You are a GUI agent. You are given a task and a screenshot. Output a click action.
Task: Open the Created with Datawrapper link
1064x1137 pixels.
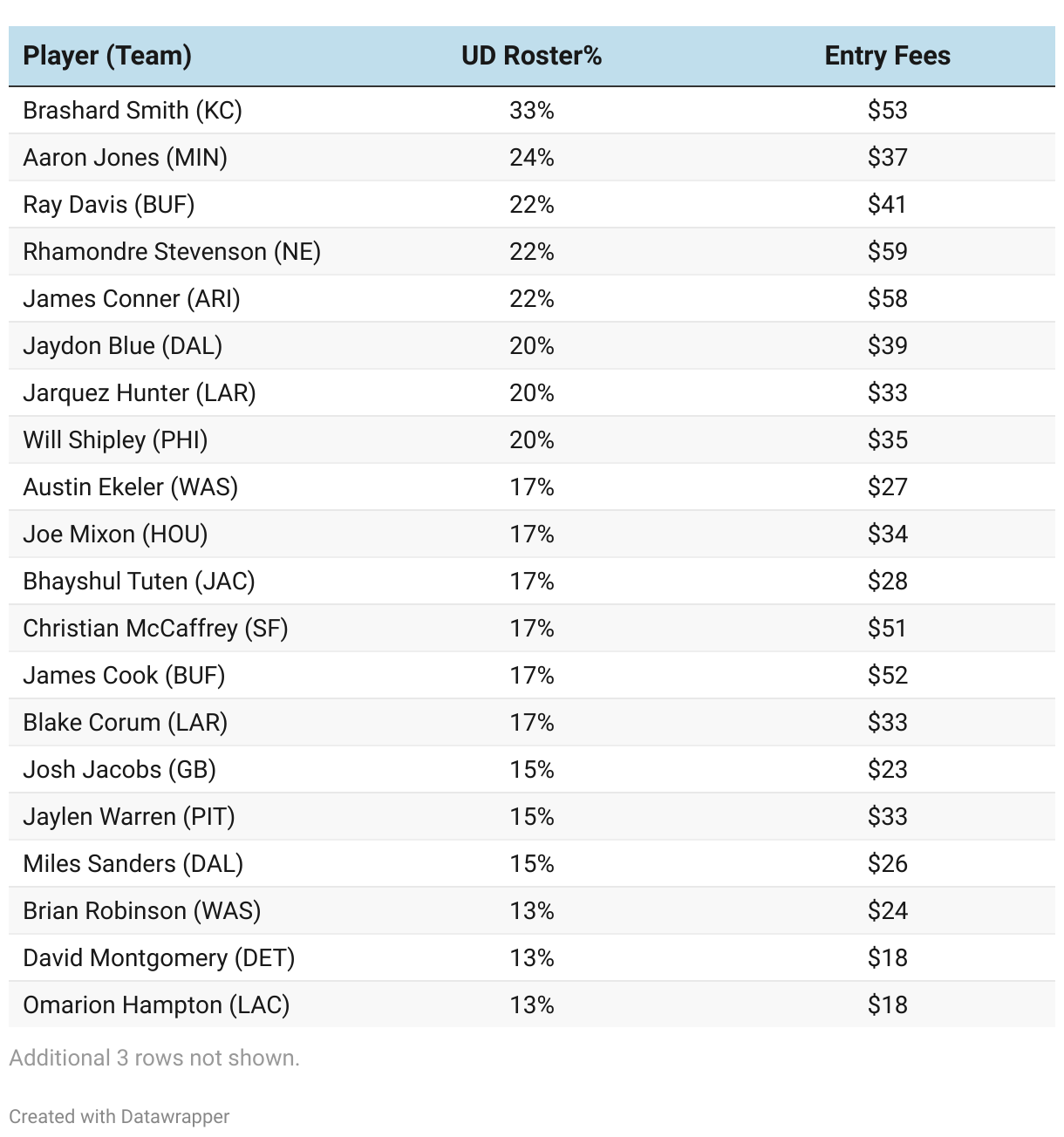pos(119,1116)
